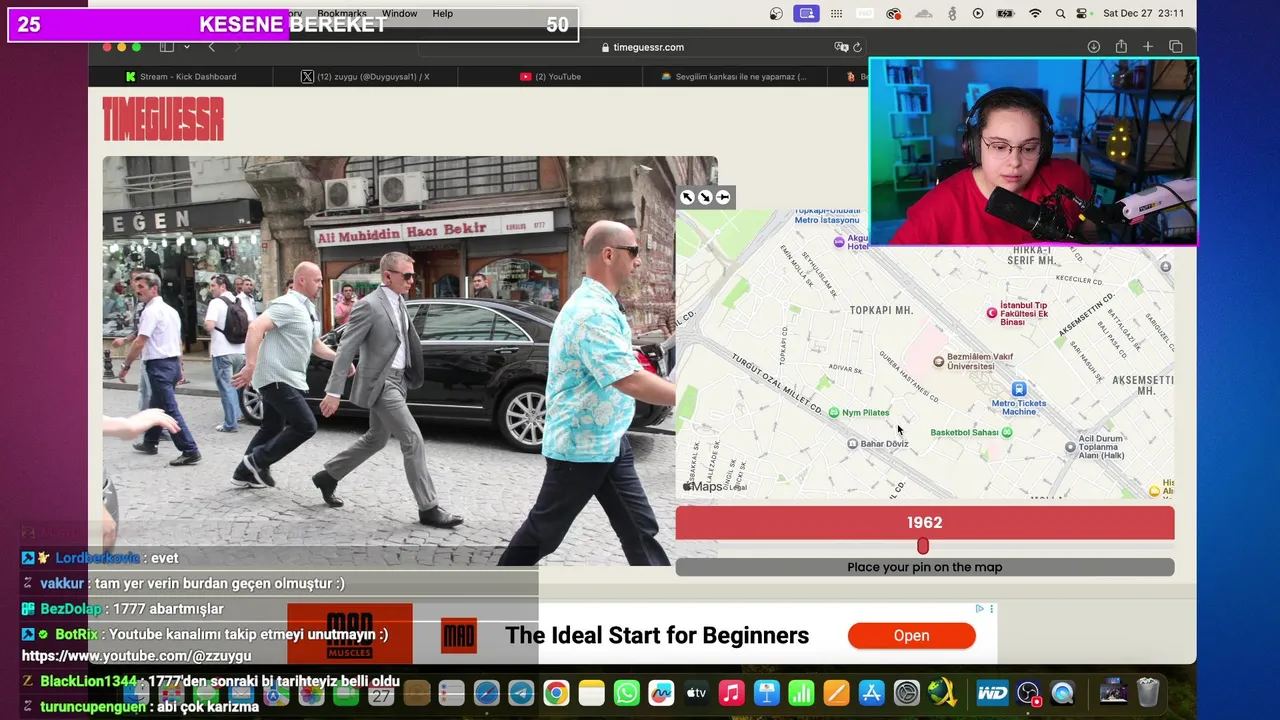
Task: Switch to the (2) YouTube tab
Action: tap(550, 76)
